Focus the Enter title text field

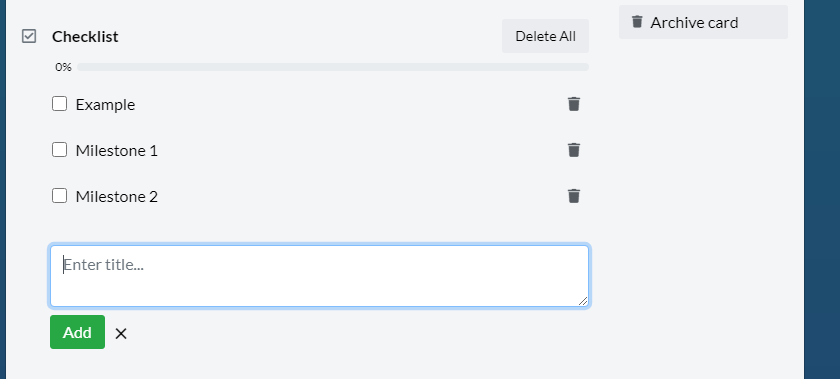point(320,276)
